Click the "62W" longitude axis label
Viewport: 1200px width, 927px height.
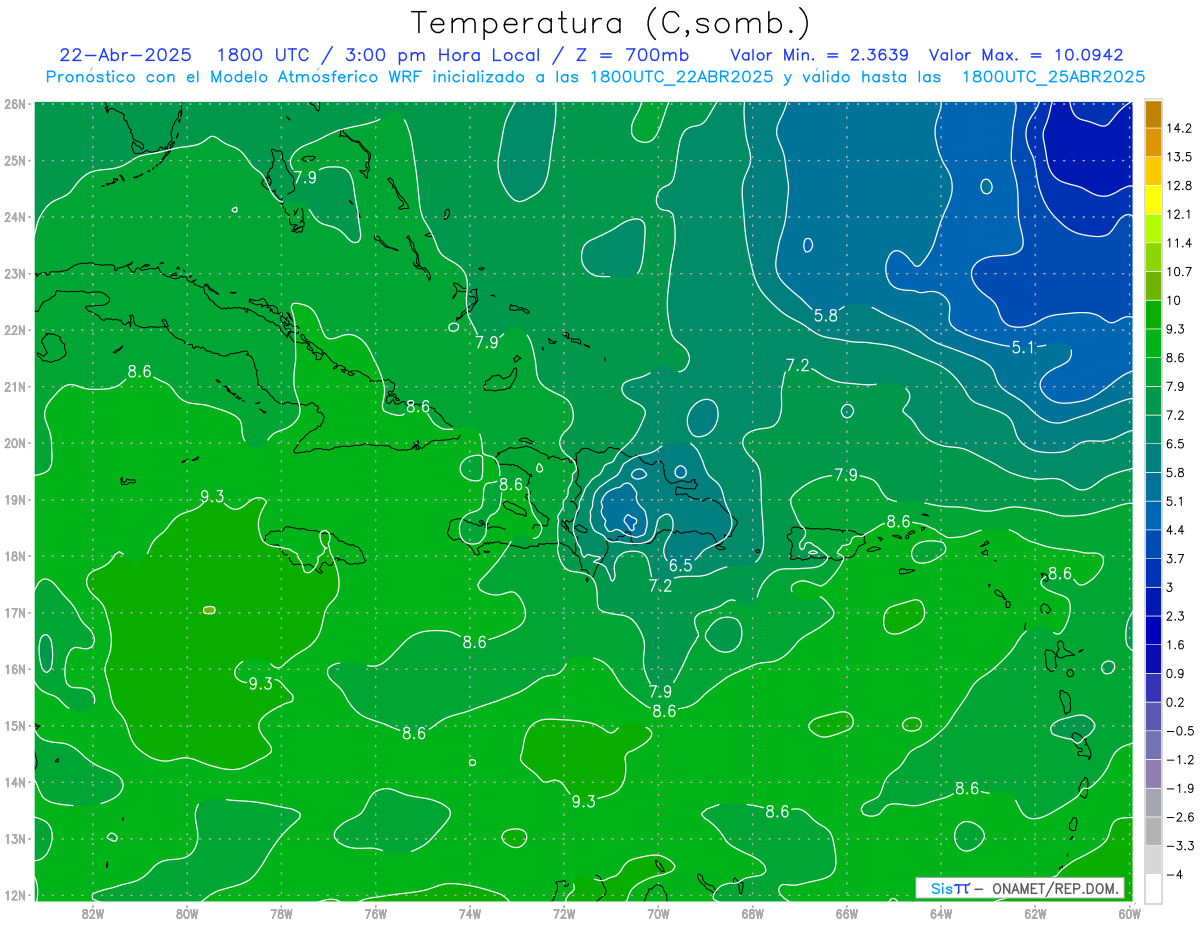pyautogui.click(x=1035, y=912)
